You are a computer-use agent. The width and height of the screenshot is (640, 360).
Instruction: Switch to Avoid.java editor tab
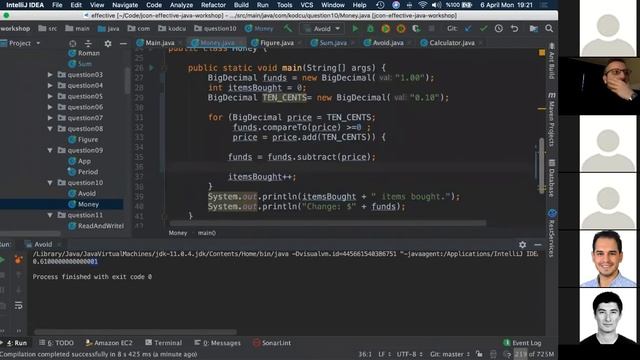[387, 43]
